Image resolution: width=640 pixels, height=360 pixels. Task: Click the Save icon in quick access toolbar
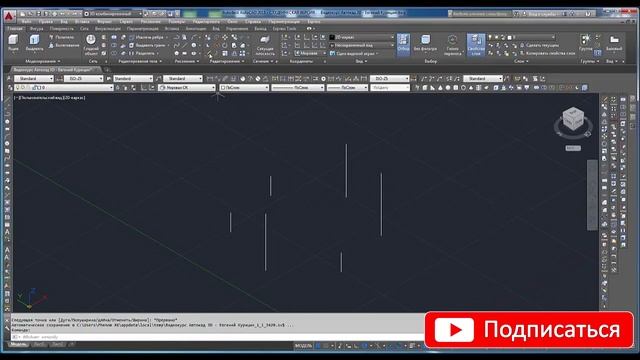tap(39, 14)
